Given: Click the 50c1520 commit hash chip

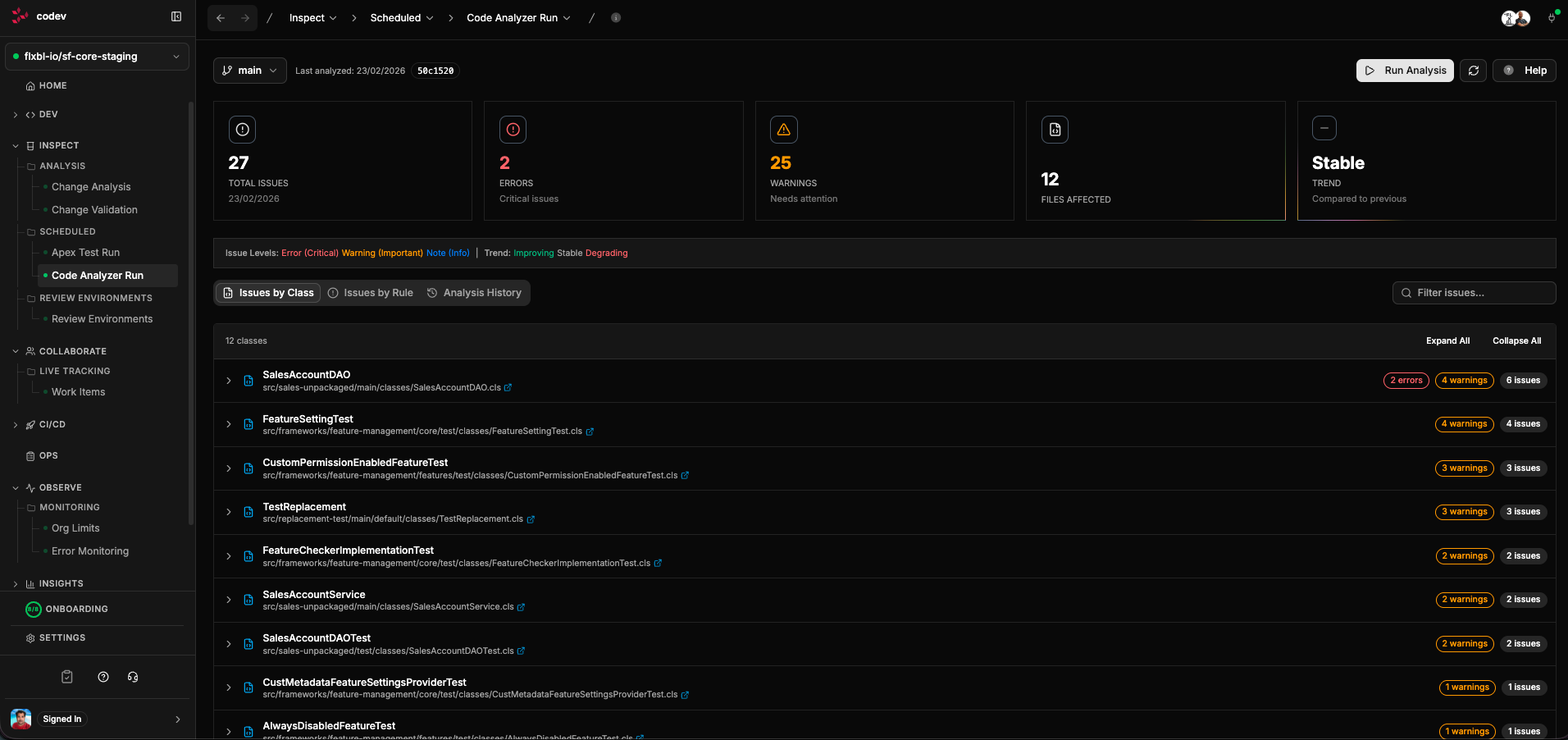Looking at the screenshot, I should [435, 71].
